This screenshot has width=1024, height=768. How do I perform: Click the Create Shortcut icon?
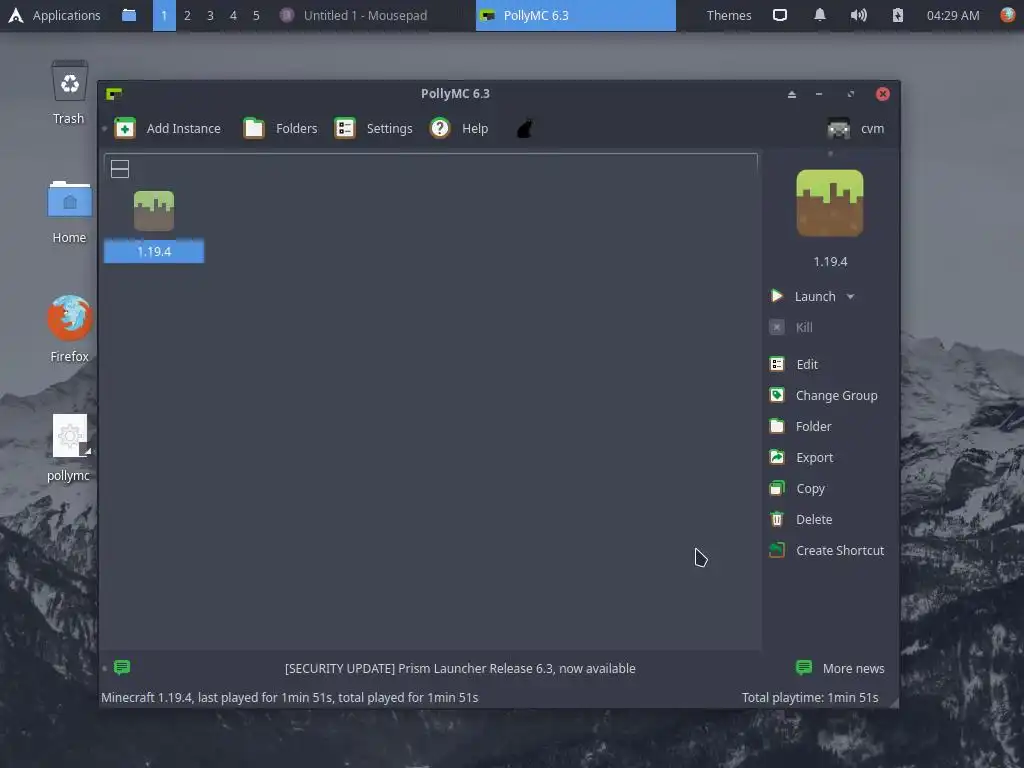point(776,551)
